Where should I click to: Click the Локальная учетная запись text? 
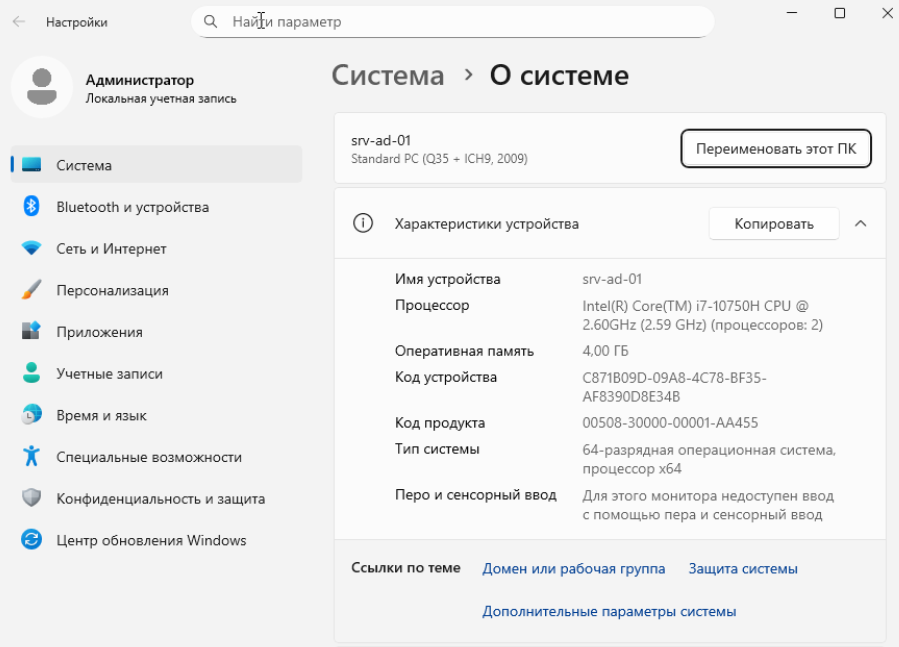coord(161,98)
